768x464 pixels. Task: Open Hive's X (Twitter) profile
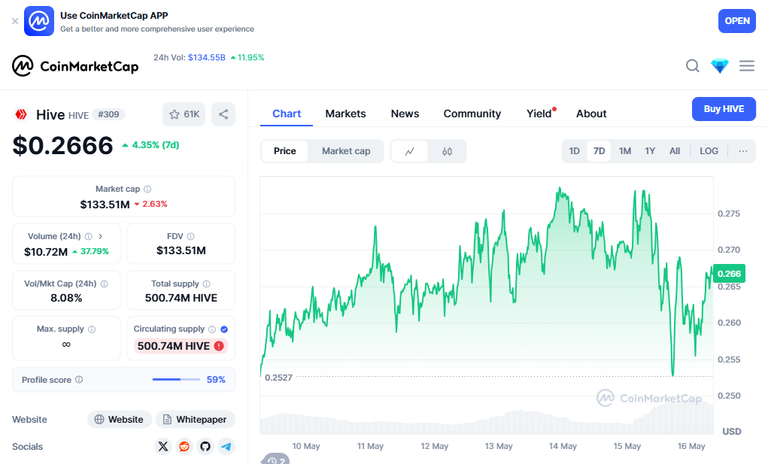[163, 446]
